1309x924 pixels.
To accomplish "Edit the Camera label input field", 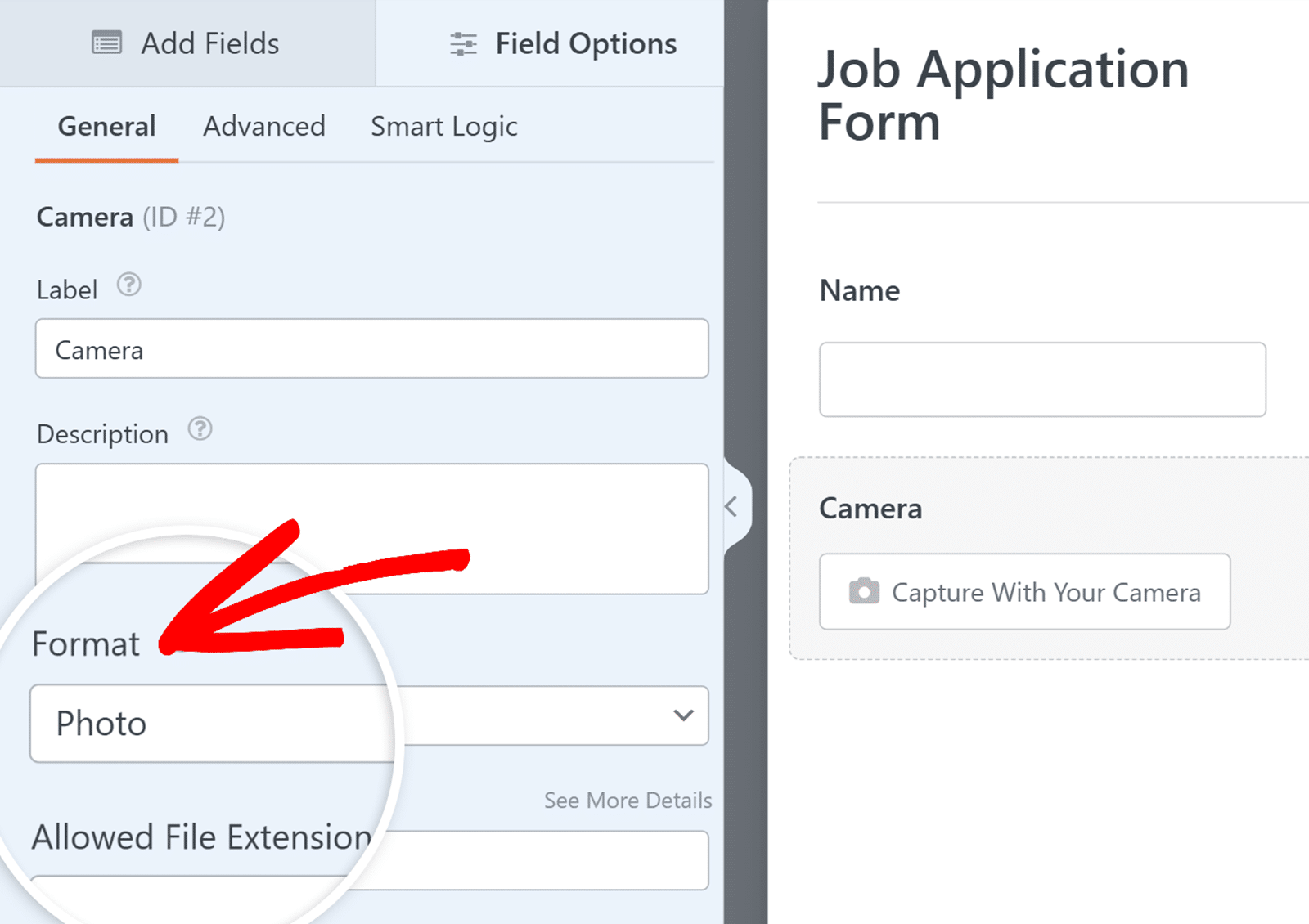I will pos(371,349).
